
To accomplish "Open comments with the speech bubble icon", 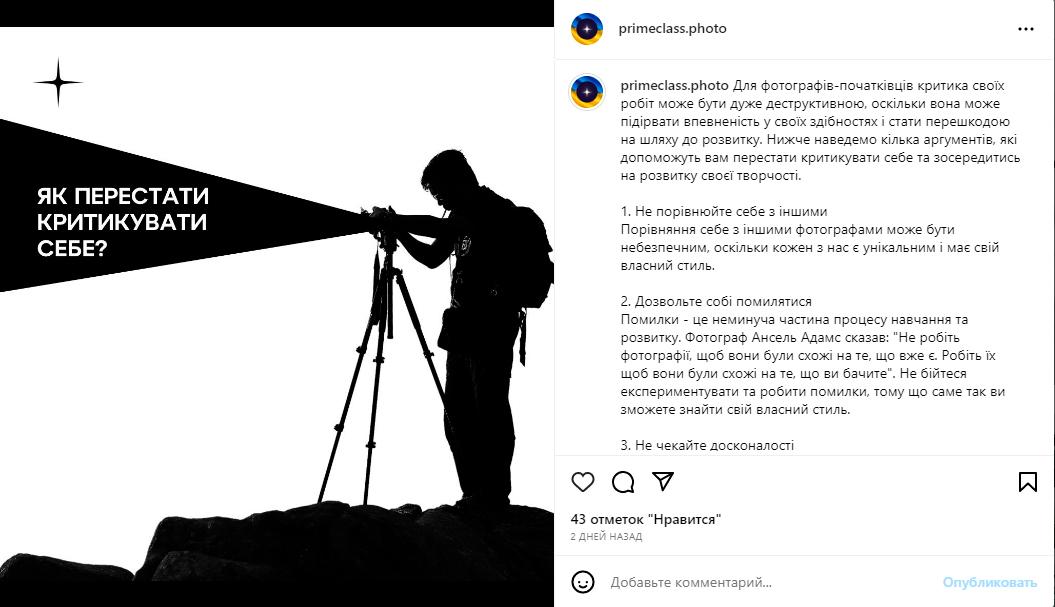I will click(x=623, y=482).
